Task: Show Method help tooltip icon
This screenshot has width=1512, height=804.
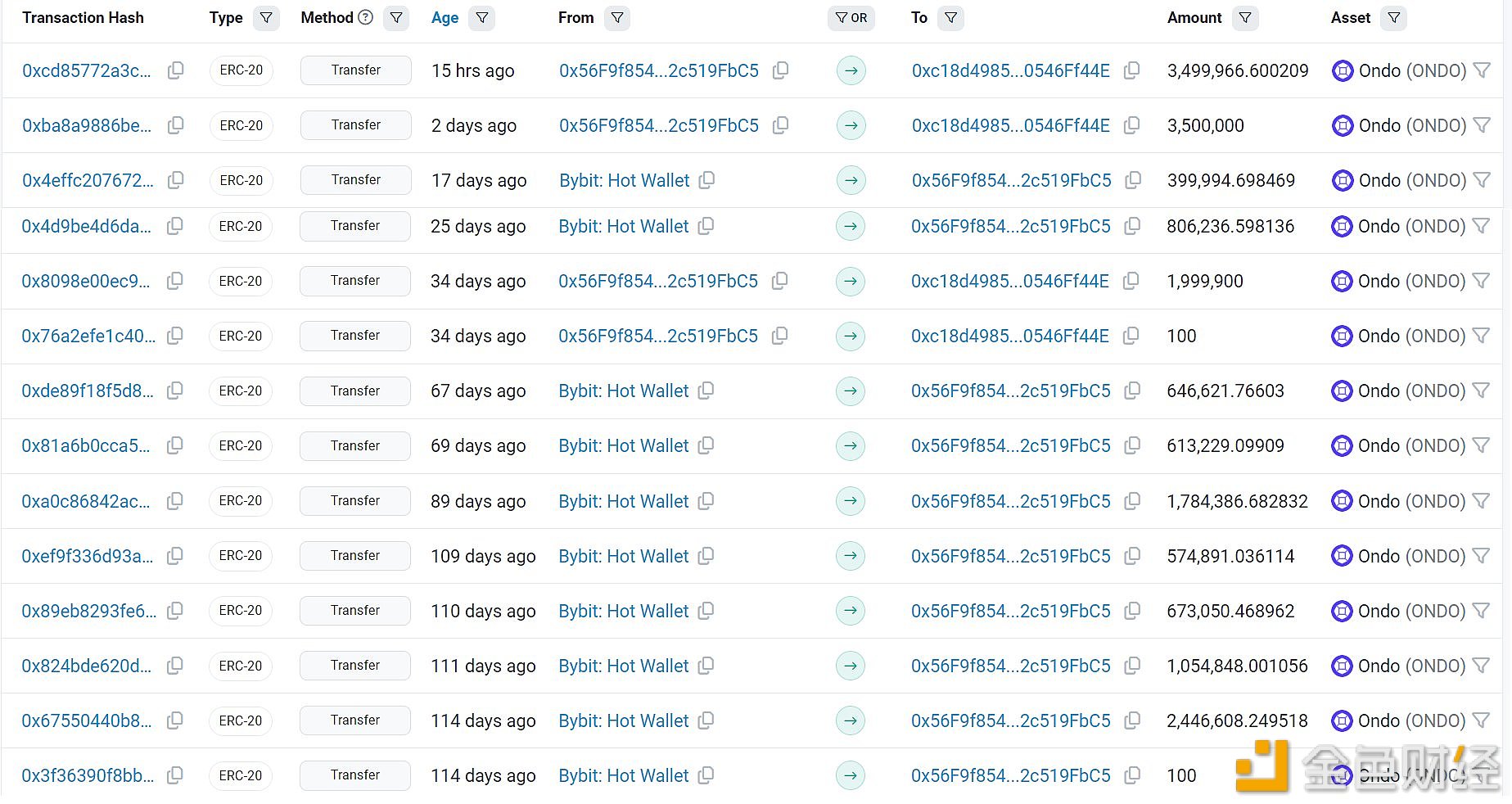Action: coord(366,17)
